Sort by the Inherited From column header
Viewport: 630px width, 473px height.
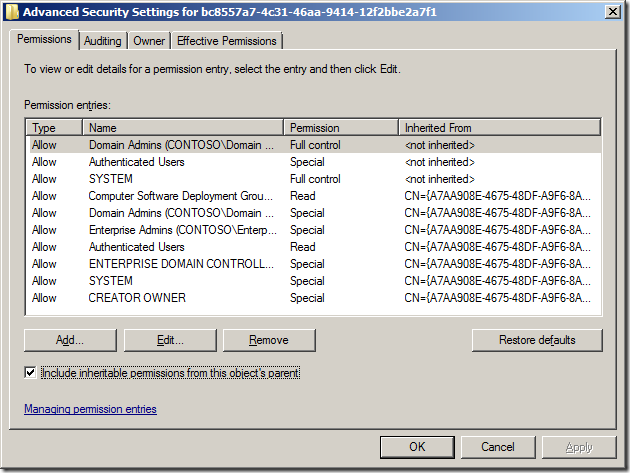tap(498, 128)
